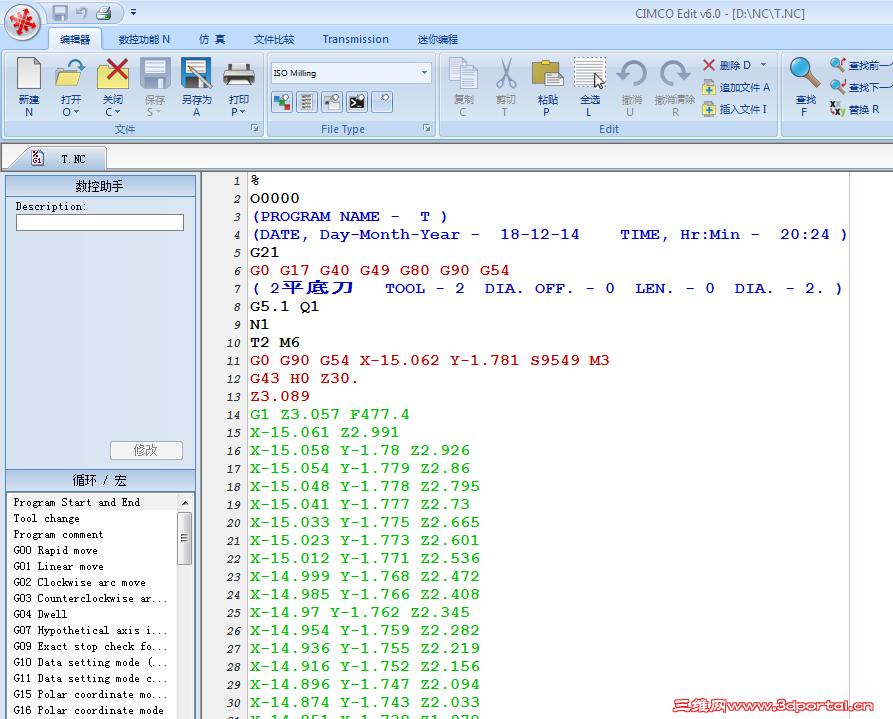Click 插入文件 I insert file
The width and height of the screenshot is (893, 719).
tap(735, 109)
